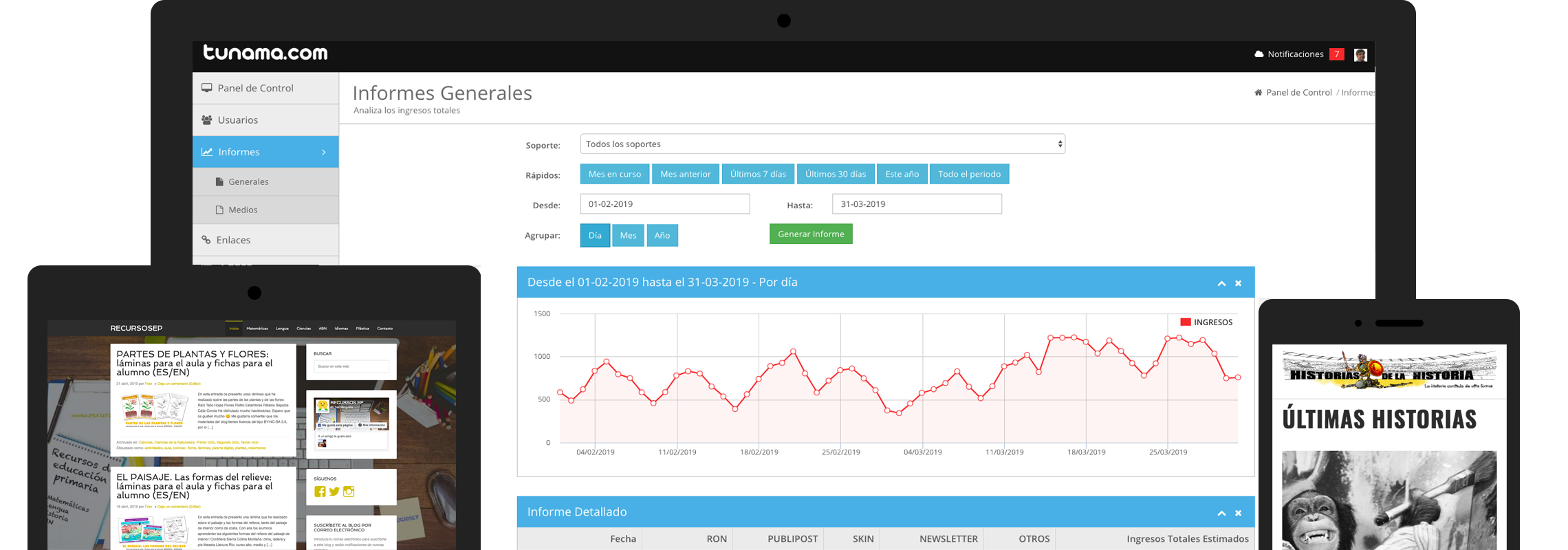
Task: Open Instagram icon in RecursosEP Síguenos widget
Action: coord(349,492)
